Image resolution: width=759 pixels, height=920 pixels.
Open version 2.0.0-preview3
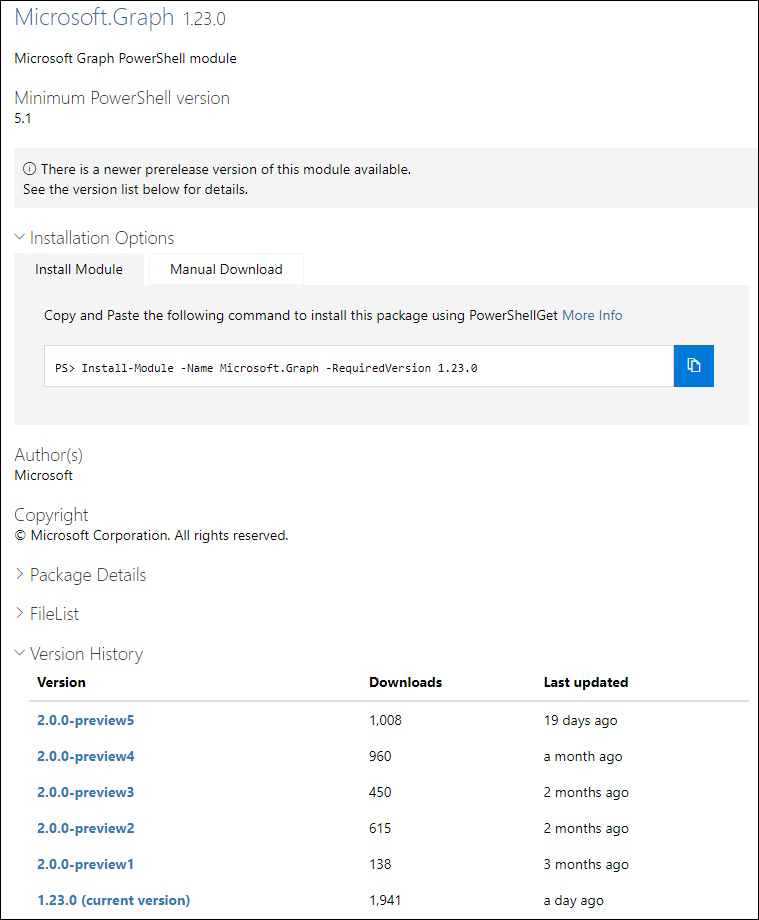pyautogui.click(x=86, y=792)
